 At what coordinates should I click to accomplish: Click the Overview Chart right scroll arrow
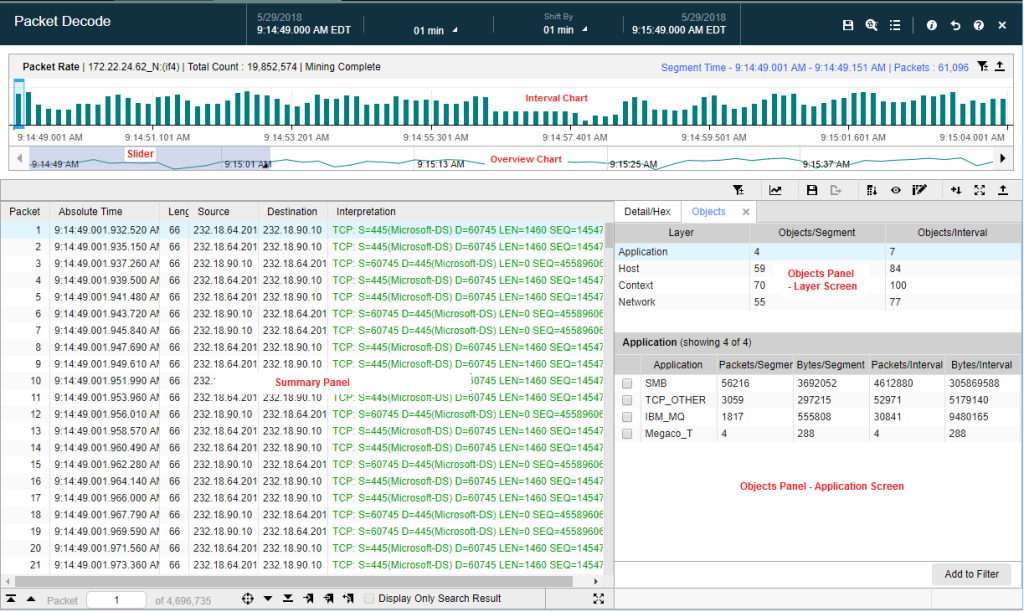pos(1002,159)
